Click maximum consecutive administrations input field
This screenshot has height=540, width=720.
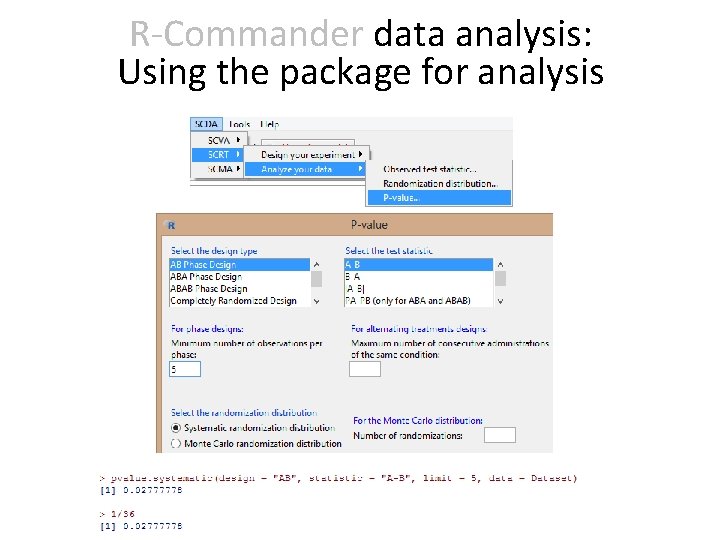364,369
